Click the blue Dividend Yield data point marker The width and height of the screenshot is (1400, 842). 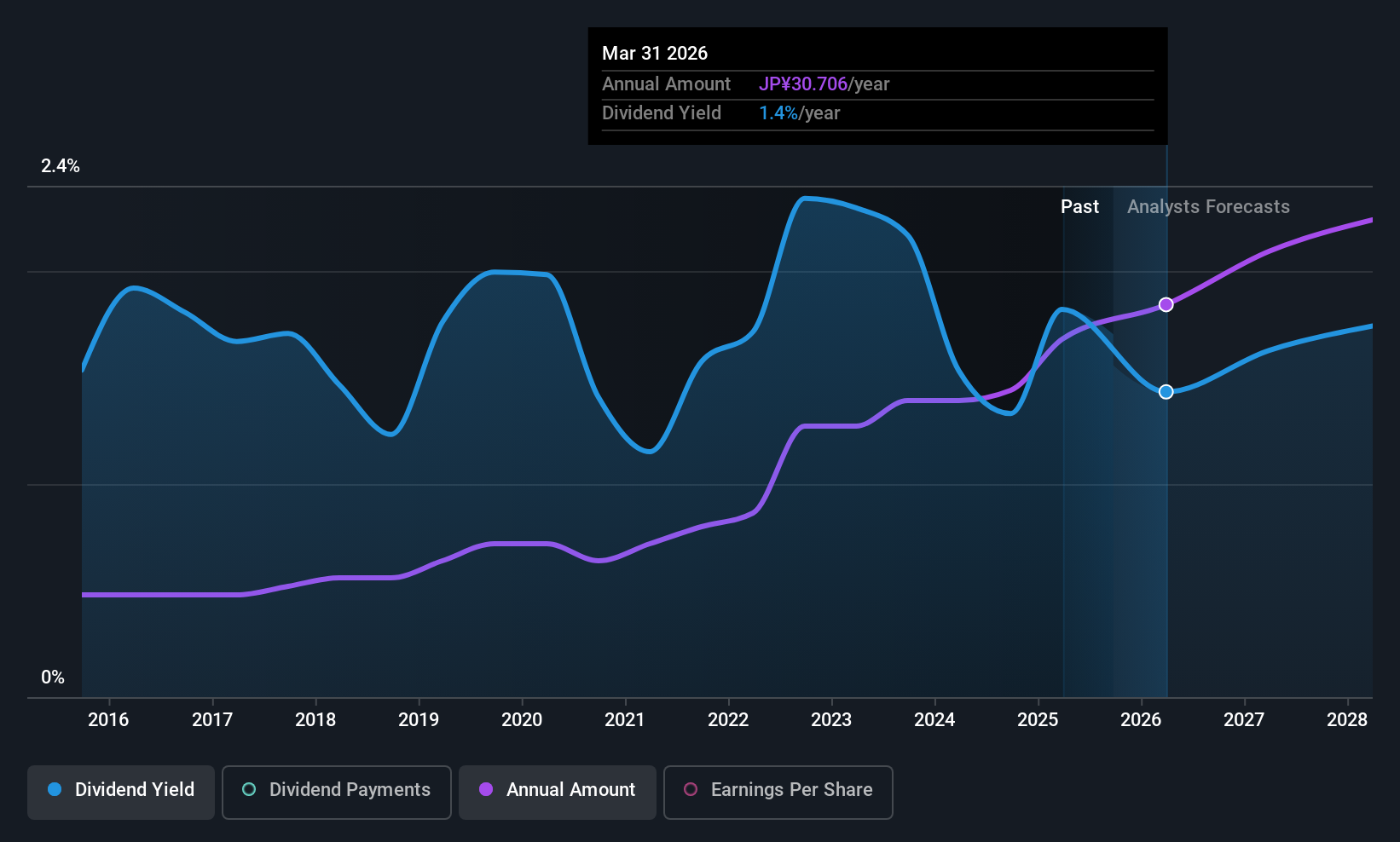1166,392
